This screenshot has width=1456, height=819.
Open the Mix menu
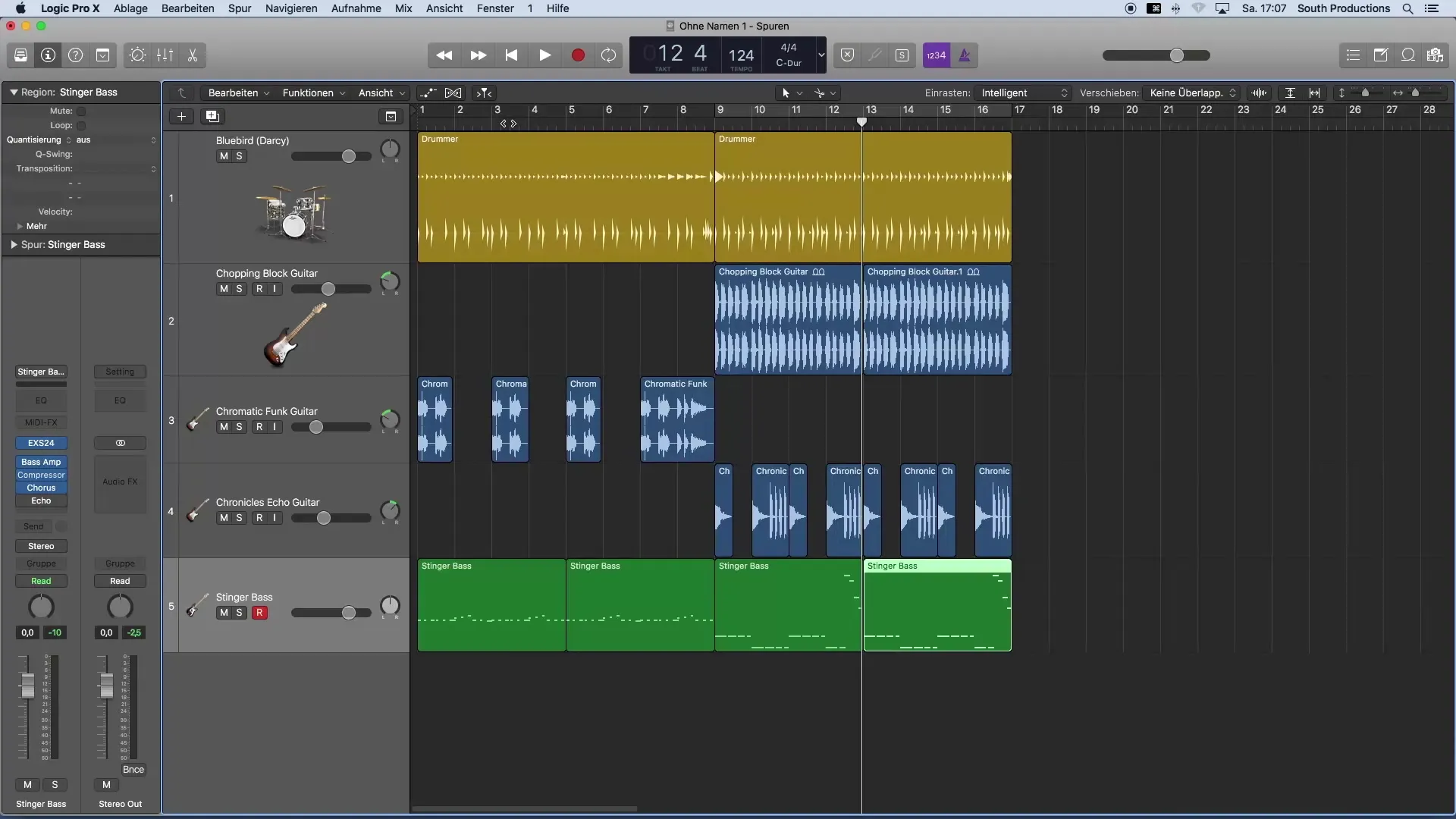click(x=403, y=8)
